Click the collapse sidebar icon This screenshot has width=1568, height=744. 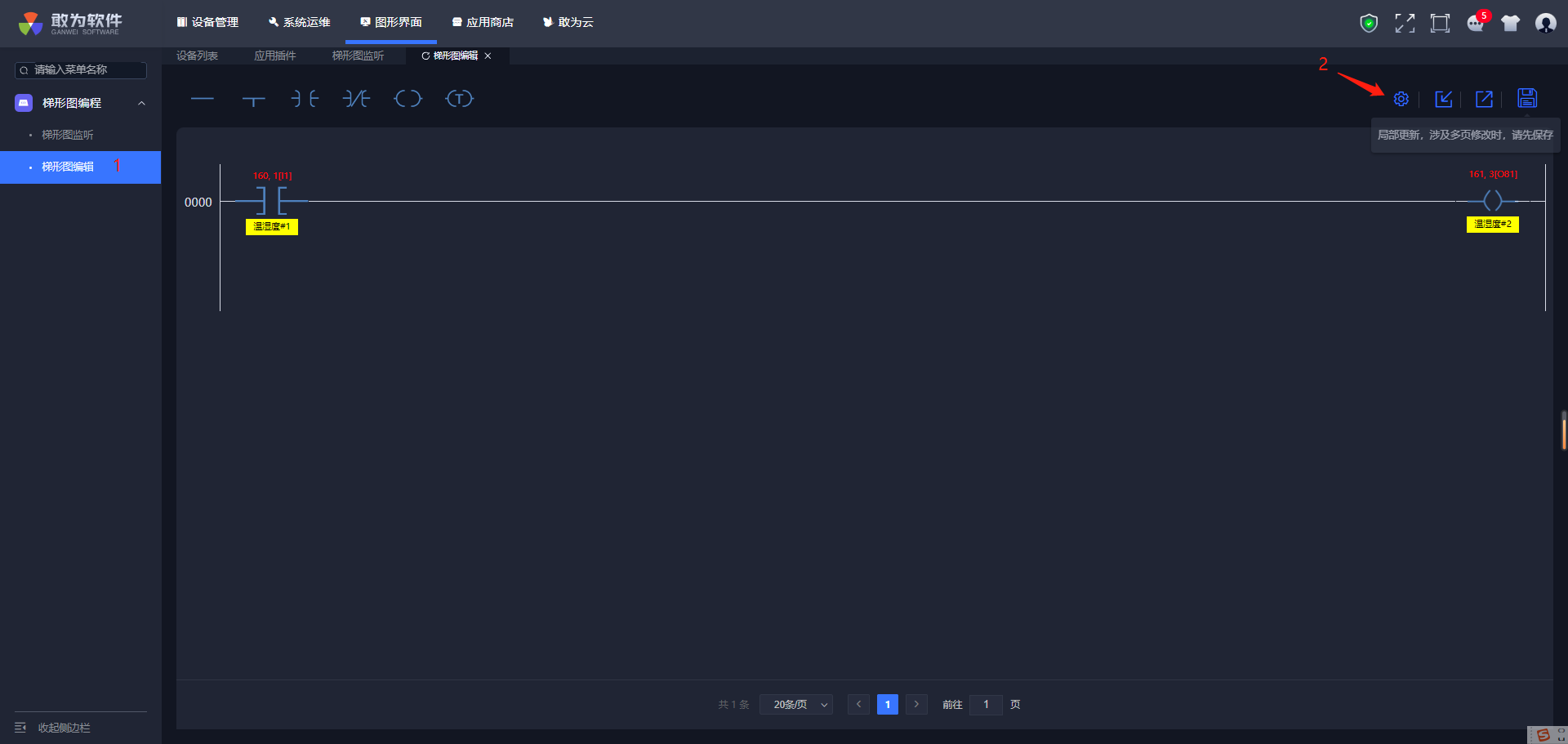[x=20, y=728]
